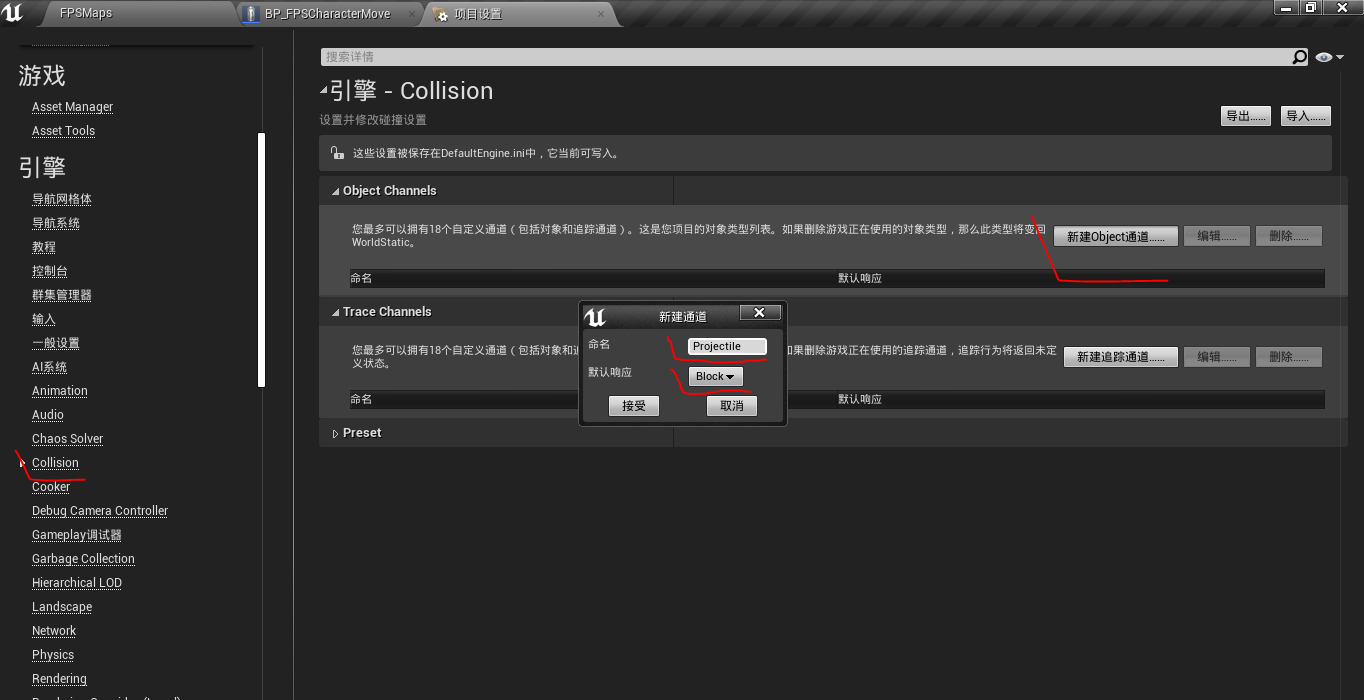Image resolution: width=1364 pixels, height=700 pixels.
Task: Click the Trace Channels 删除 button
Action: [x=1289, y=357]
